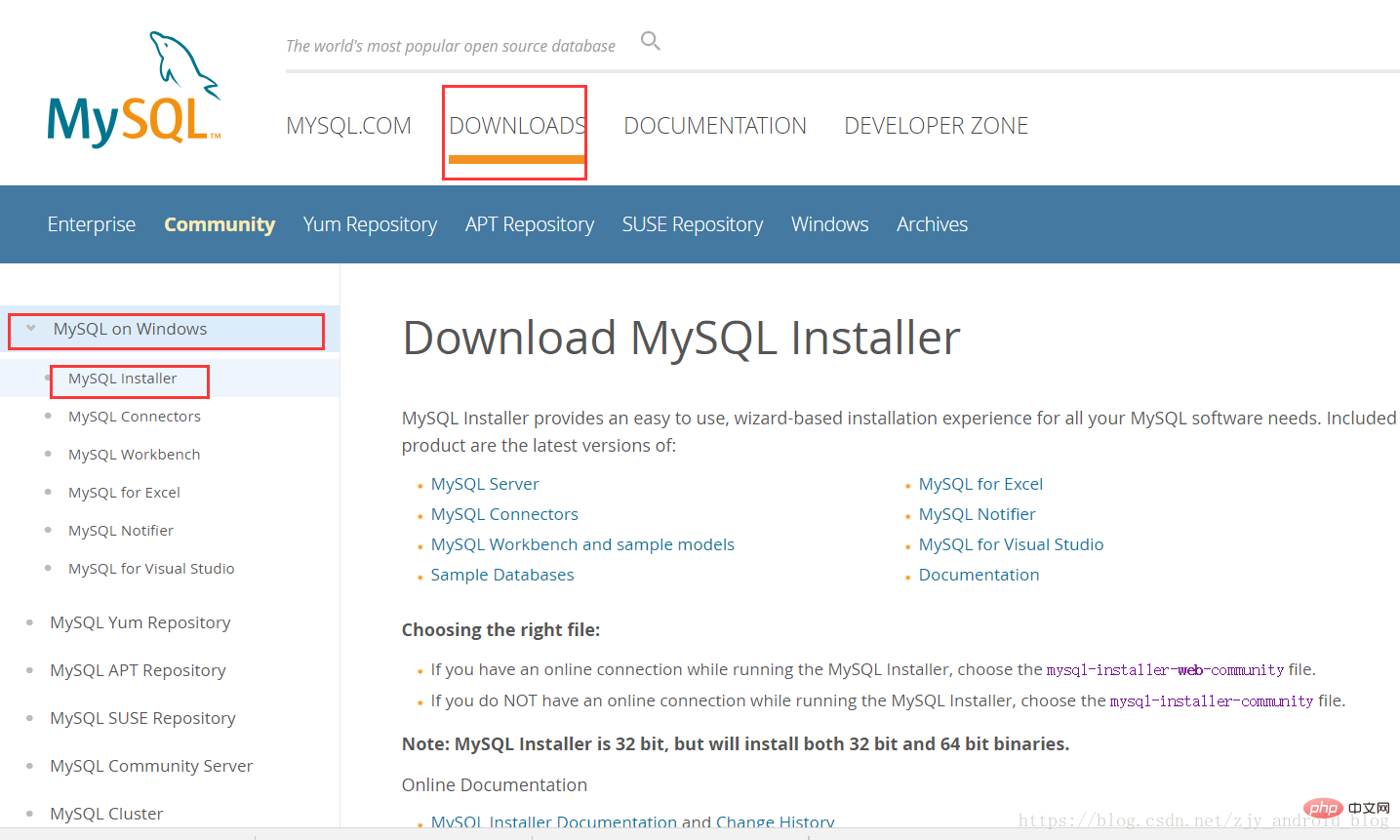Screen dimensions: 1400x840
Task: Click the mysql-installer-web-community file name
Action: point(1165,670)
